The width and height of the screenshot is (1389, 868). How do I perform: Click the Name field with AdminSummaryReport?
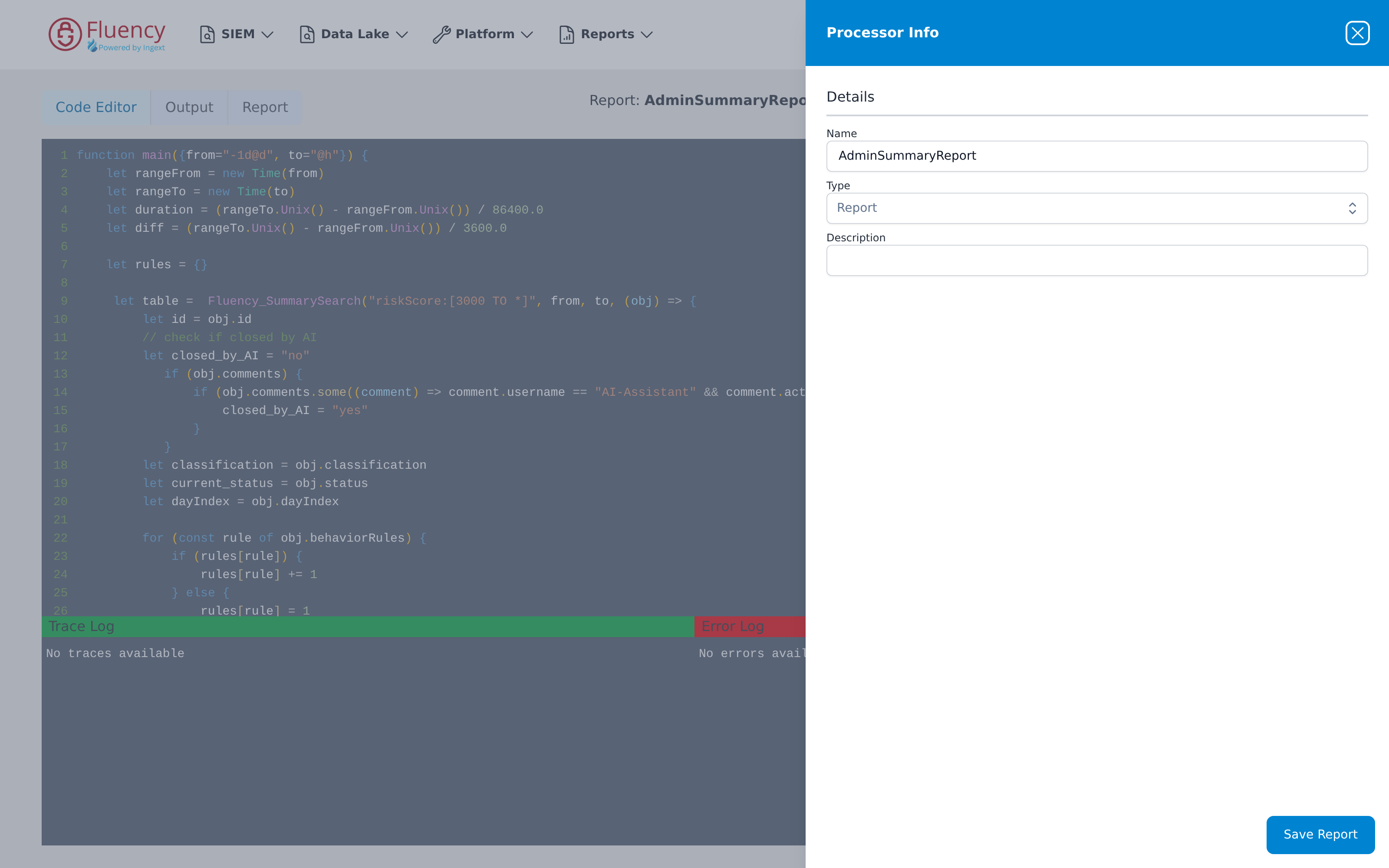[1097, 155]
